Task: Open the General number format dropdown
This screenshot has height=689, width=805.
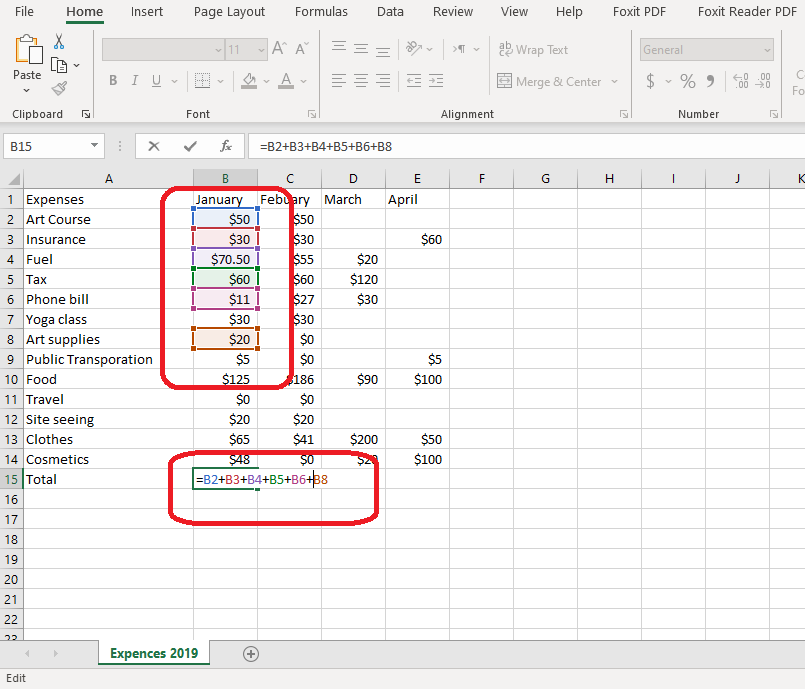Action: click(768, 49)
